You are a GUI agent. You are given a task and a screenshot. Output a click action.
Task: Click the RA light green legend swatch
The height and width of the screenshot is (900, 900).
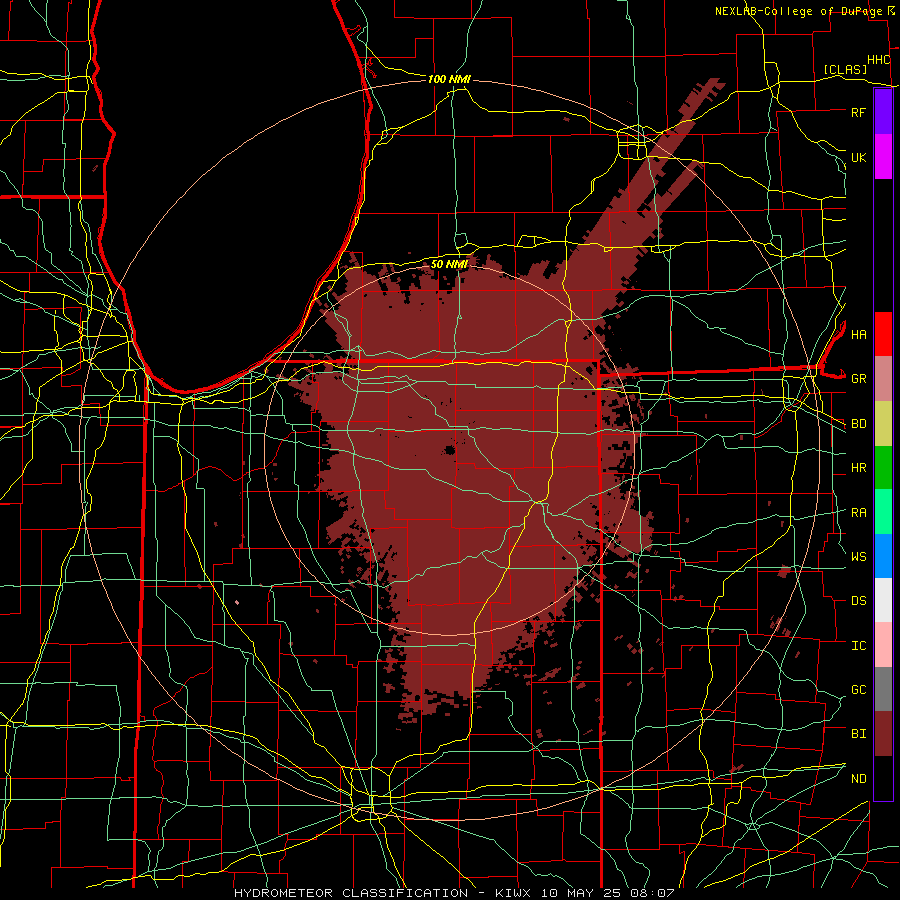(883, 512)
